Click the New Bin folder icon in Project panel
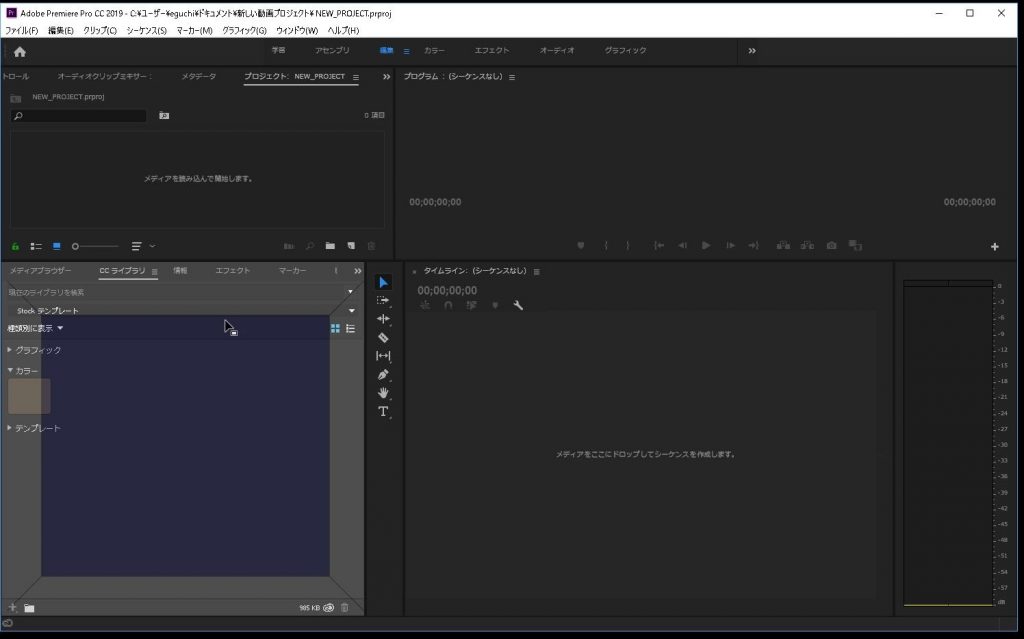The width and height of the screenshot is (1024, 639). point(330,245)
